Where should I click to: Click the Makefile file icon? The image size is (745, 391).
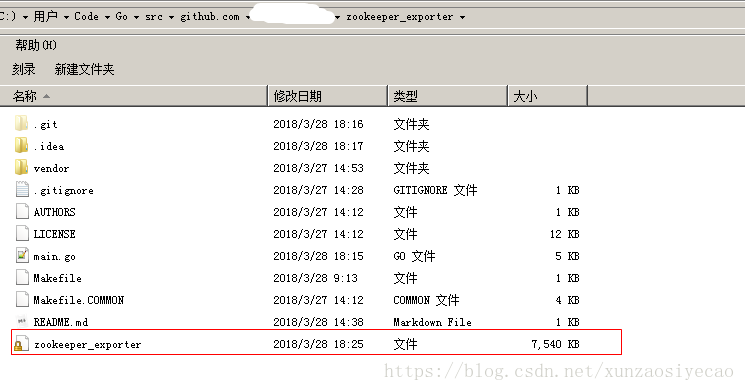[22, 277]
